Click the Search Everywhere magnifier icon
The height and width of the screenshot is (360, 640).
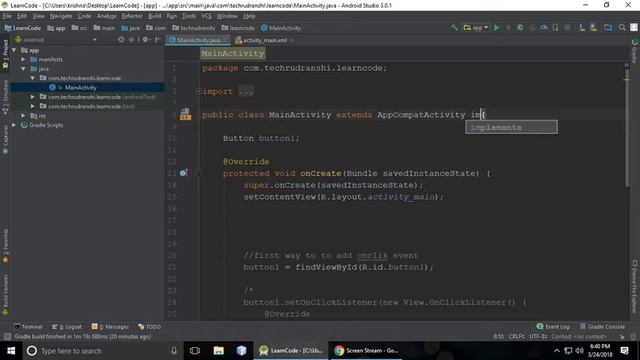[x=622, y=28]
